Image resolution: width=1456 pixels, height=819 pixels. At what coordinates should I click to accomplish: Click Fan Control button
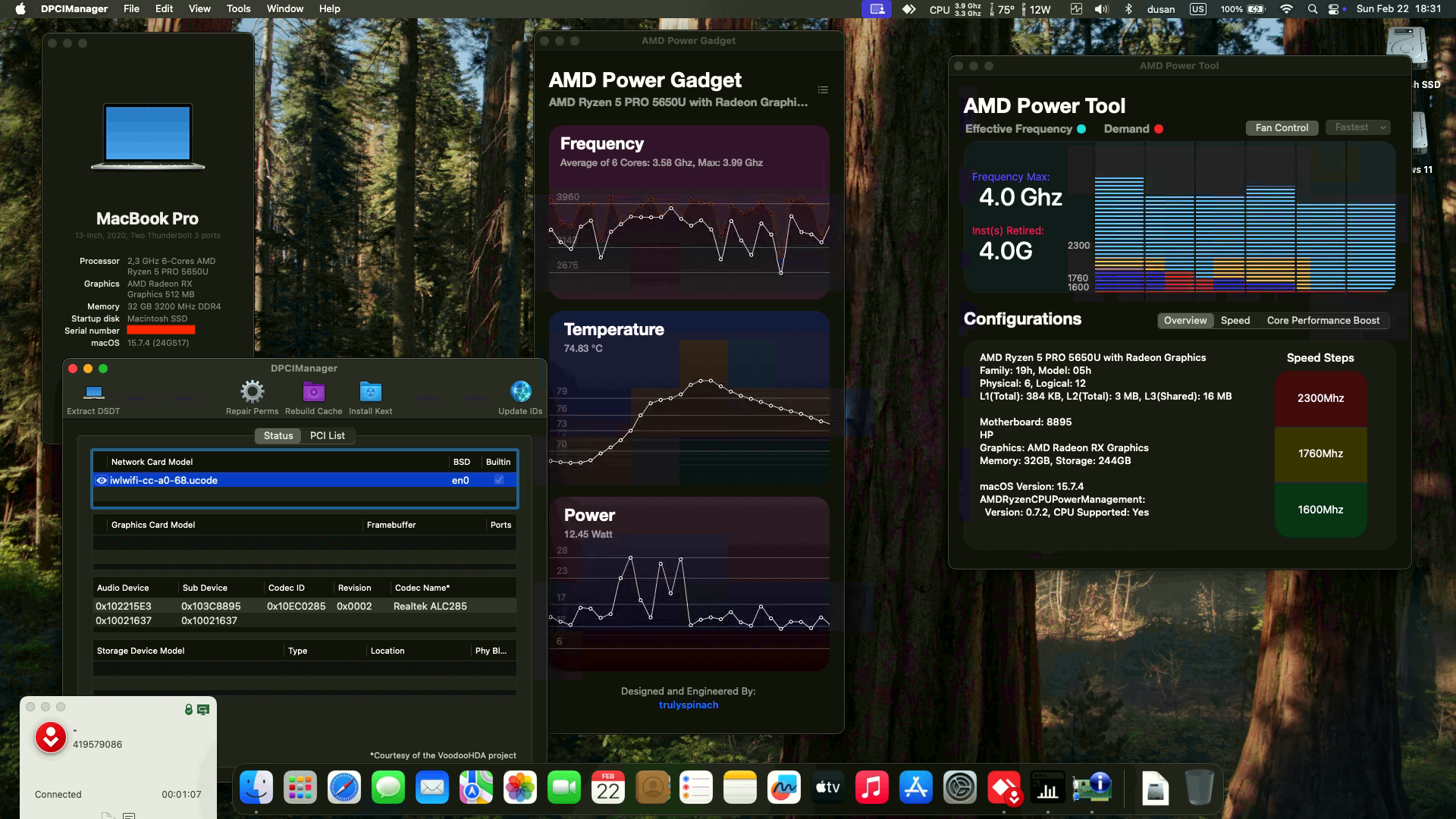click(1282, 127)
